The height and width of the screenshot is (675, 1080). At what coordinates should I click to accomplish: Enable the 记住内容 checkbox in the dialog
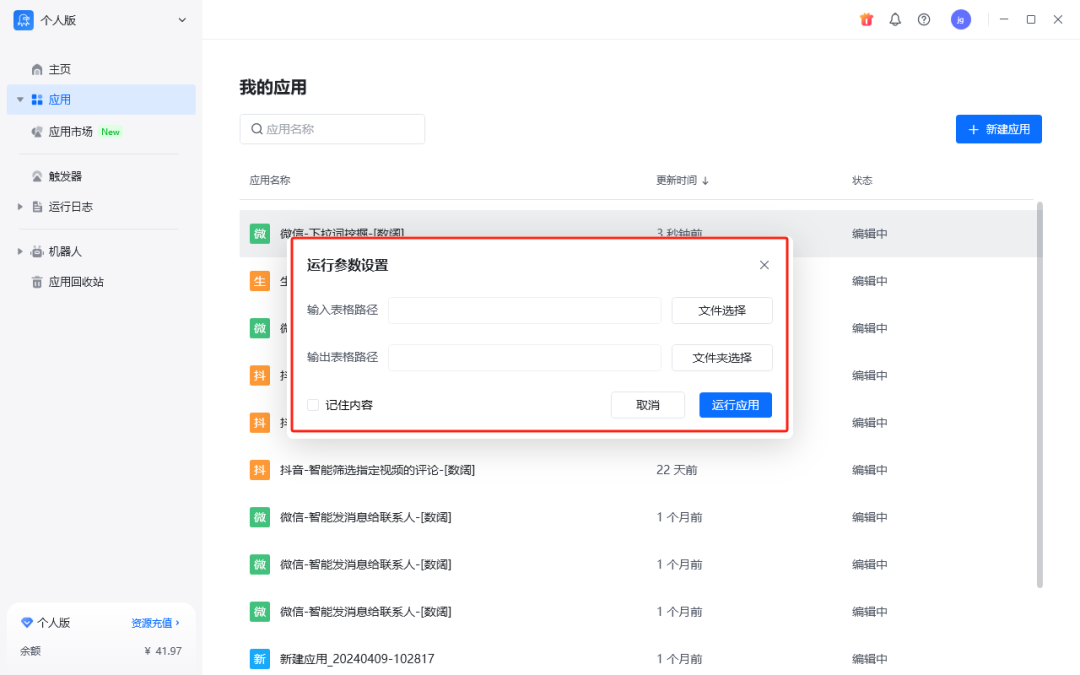[312, 404]
